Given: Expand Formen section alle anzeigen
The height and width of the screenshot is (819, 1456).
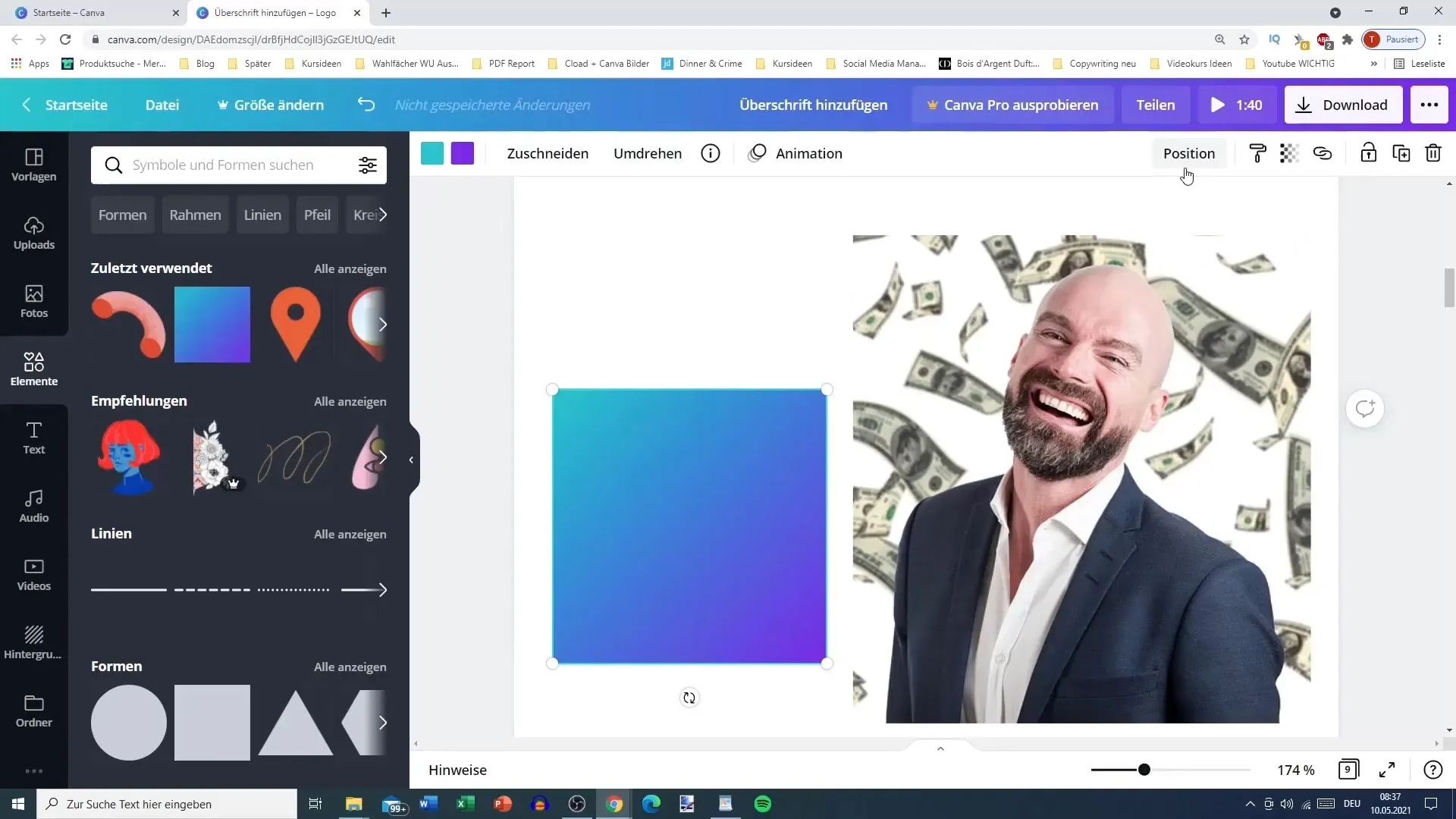Looking at the screenshot, I should click(350, 666).
